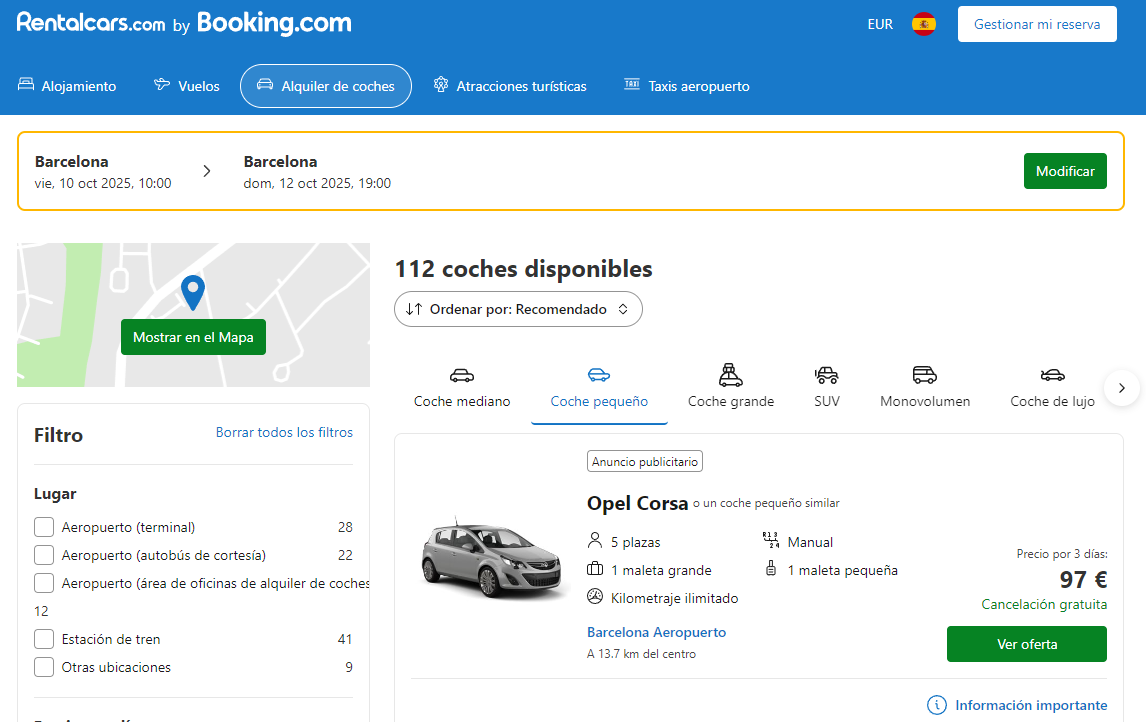Check the Aeropuerto (terminal) filter

(43, 527)
